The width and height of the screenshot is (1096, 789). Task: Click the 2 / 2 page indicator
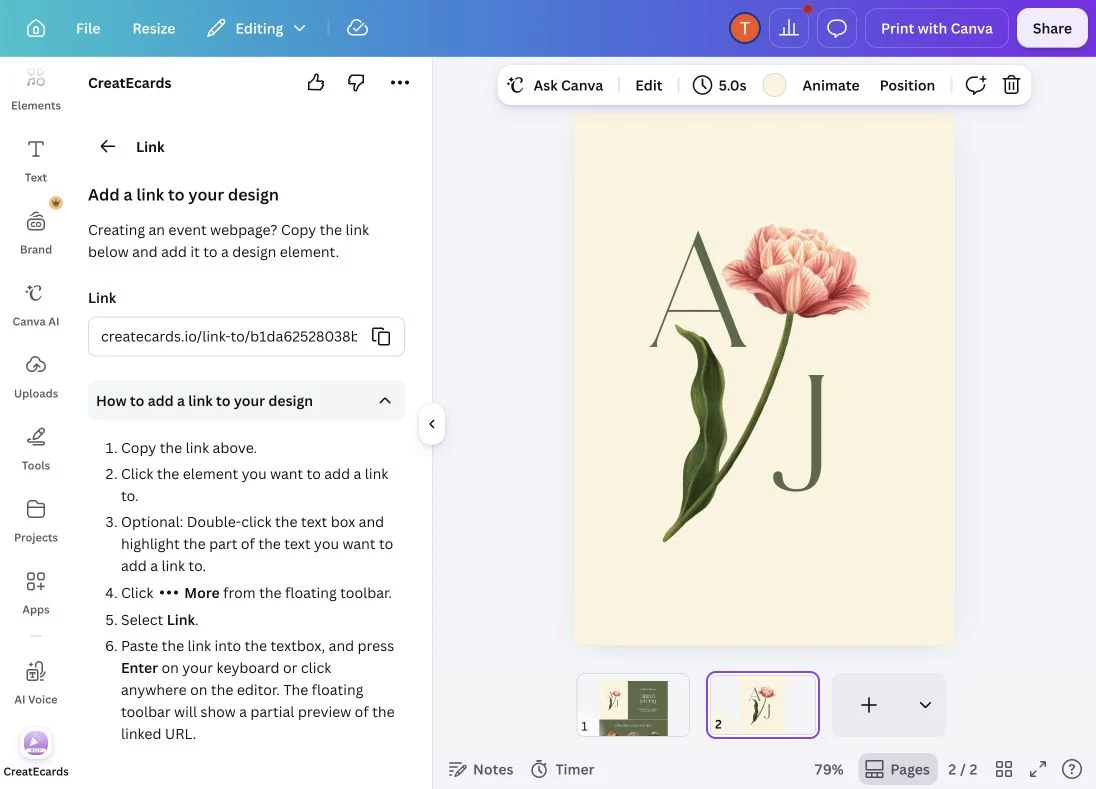[x=962, y=769]
